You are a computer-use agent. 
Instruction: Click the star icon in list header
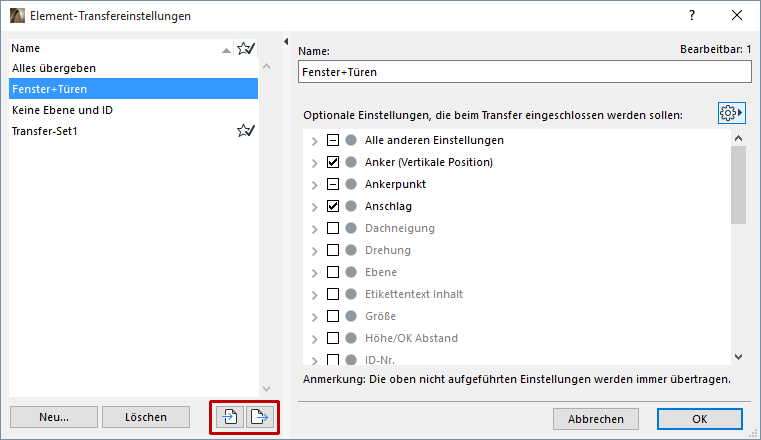click(245, 48)
